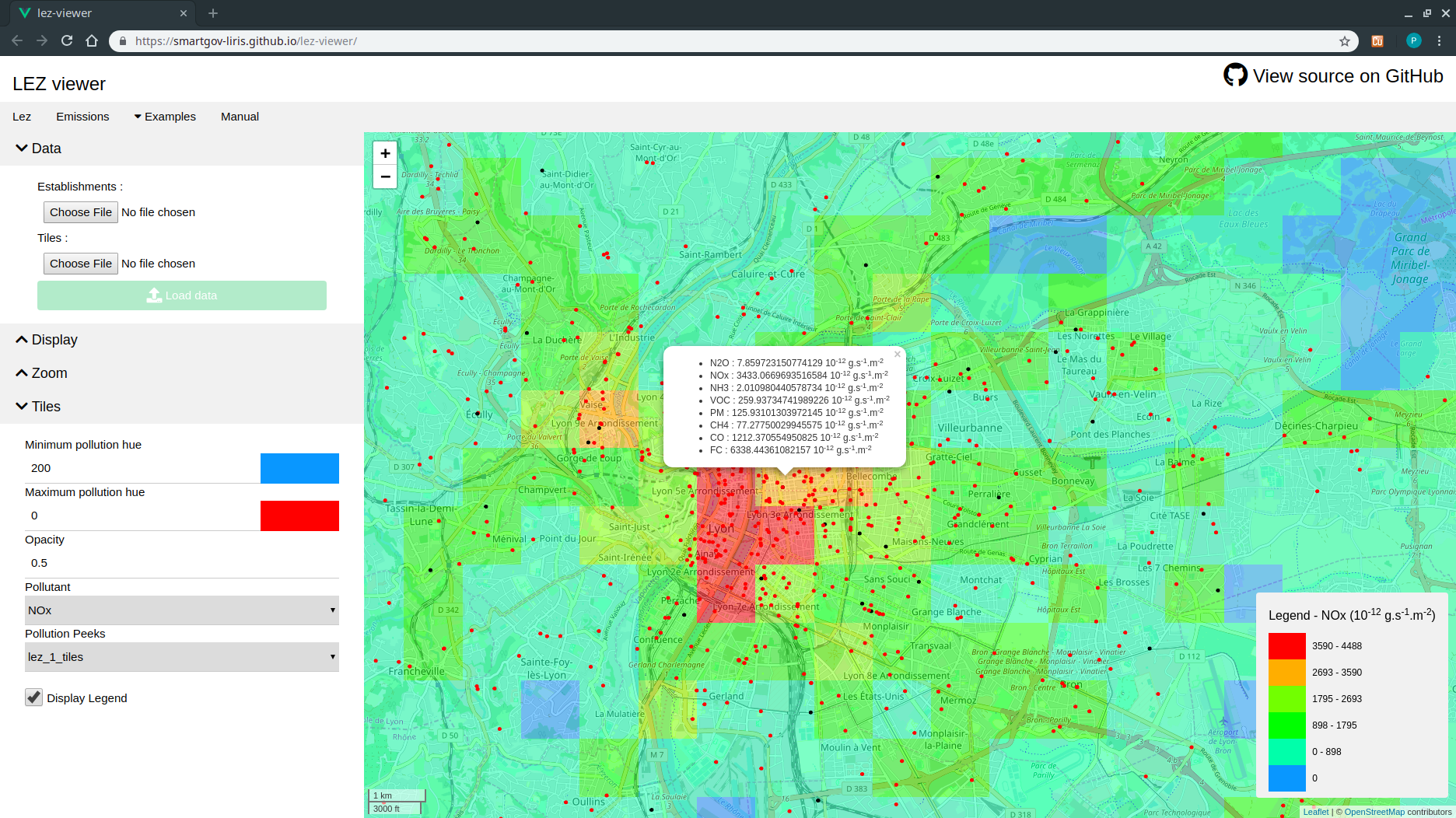Click the '0 - 898' legend label
Image resolution: width=1456 pixels, height=818 pixels.
tap(1327, 752)
